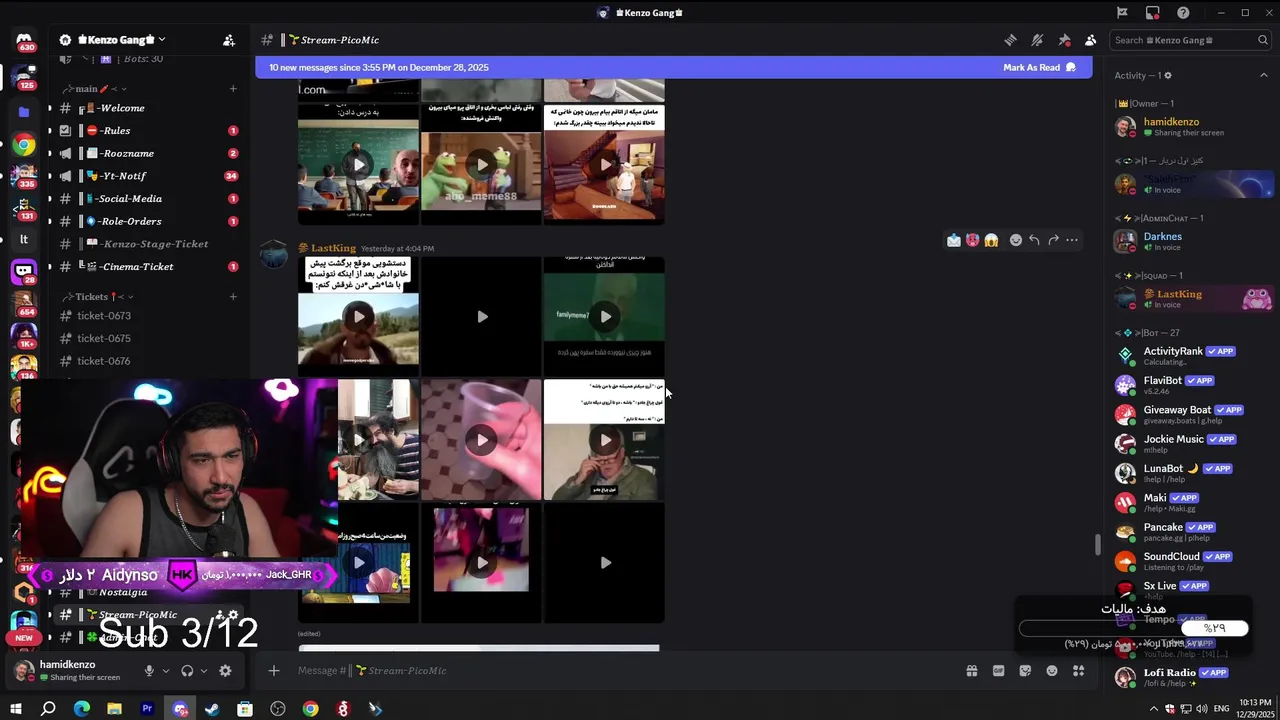
Task: Open Jockie Music bot profile
Action: (1191, 443)
